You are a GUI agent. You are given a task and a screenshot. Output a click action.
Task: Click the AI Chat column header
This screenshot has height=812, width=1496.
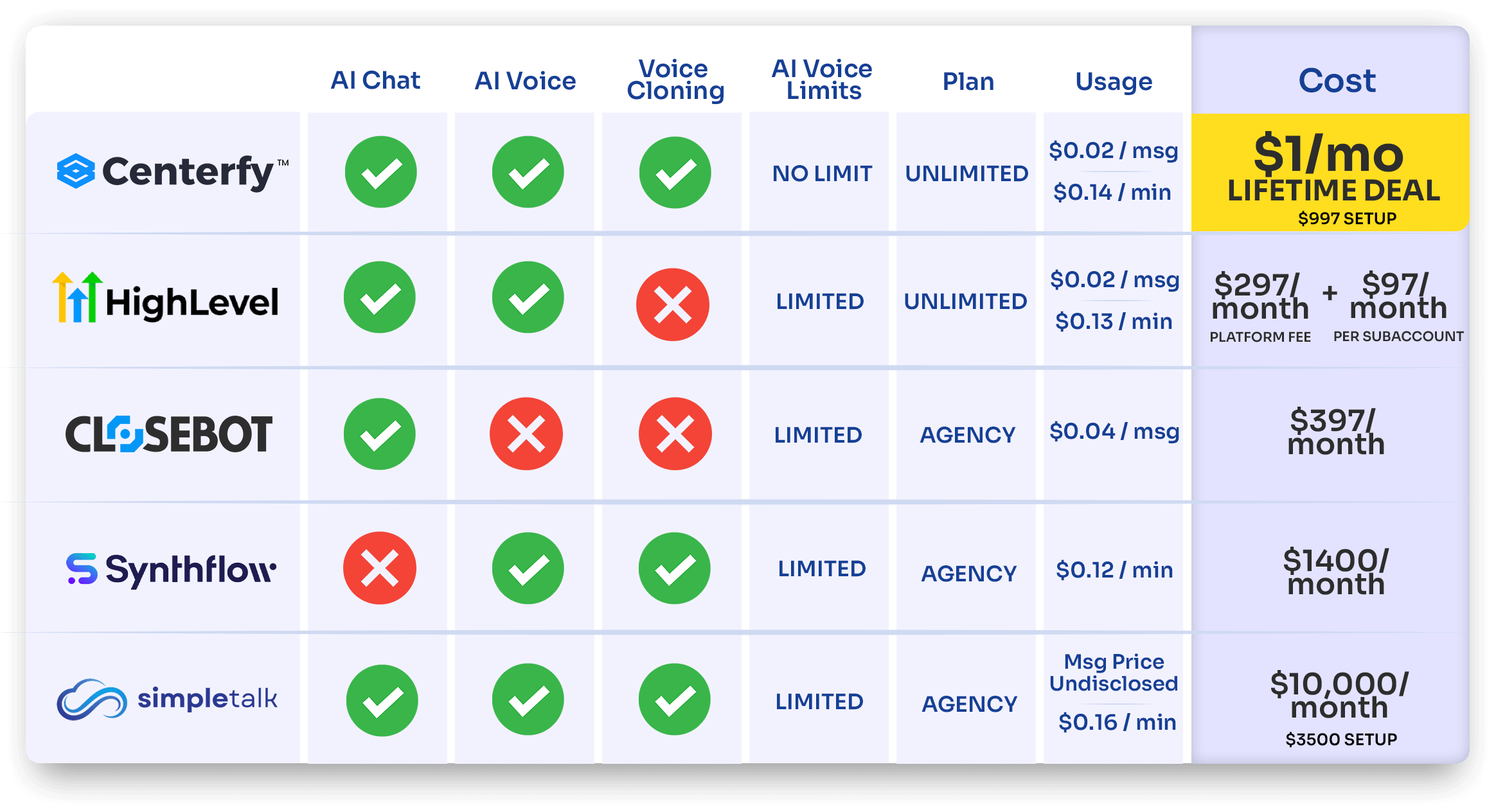tap(375, 81)
